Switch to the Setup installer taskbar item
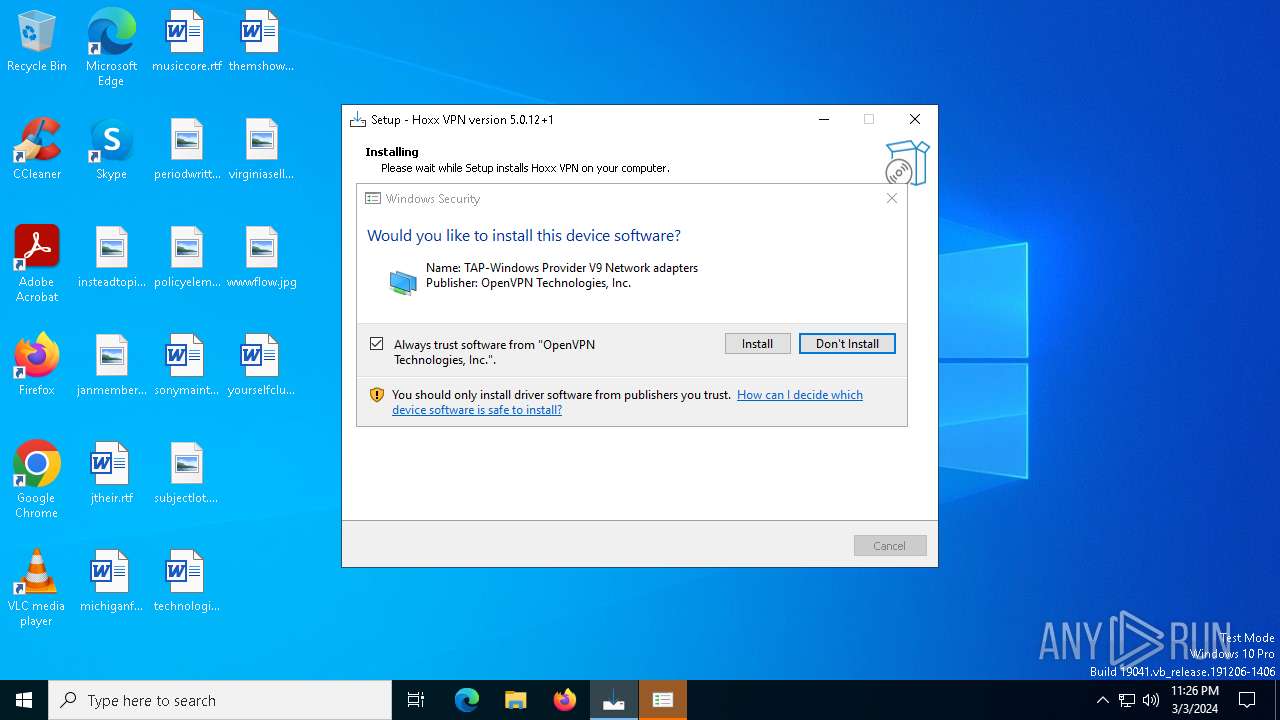This screenshot has width=1280, height=720. (x=614, y=700)
